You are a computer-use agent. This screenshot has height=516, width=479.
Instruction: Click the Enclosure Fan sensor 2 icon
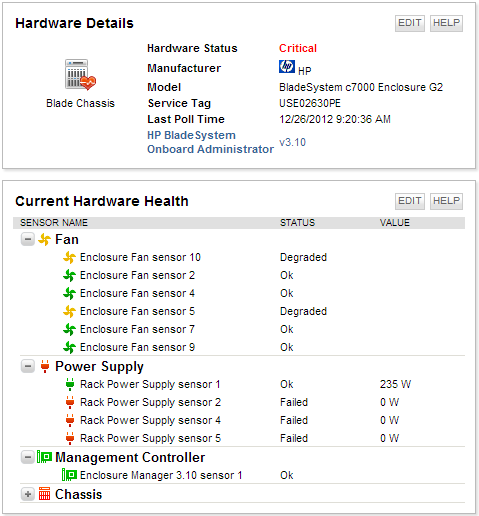[x=69, y=275]
